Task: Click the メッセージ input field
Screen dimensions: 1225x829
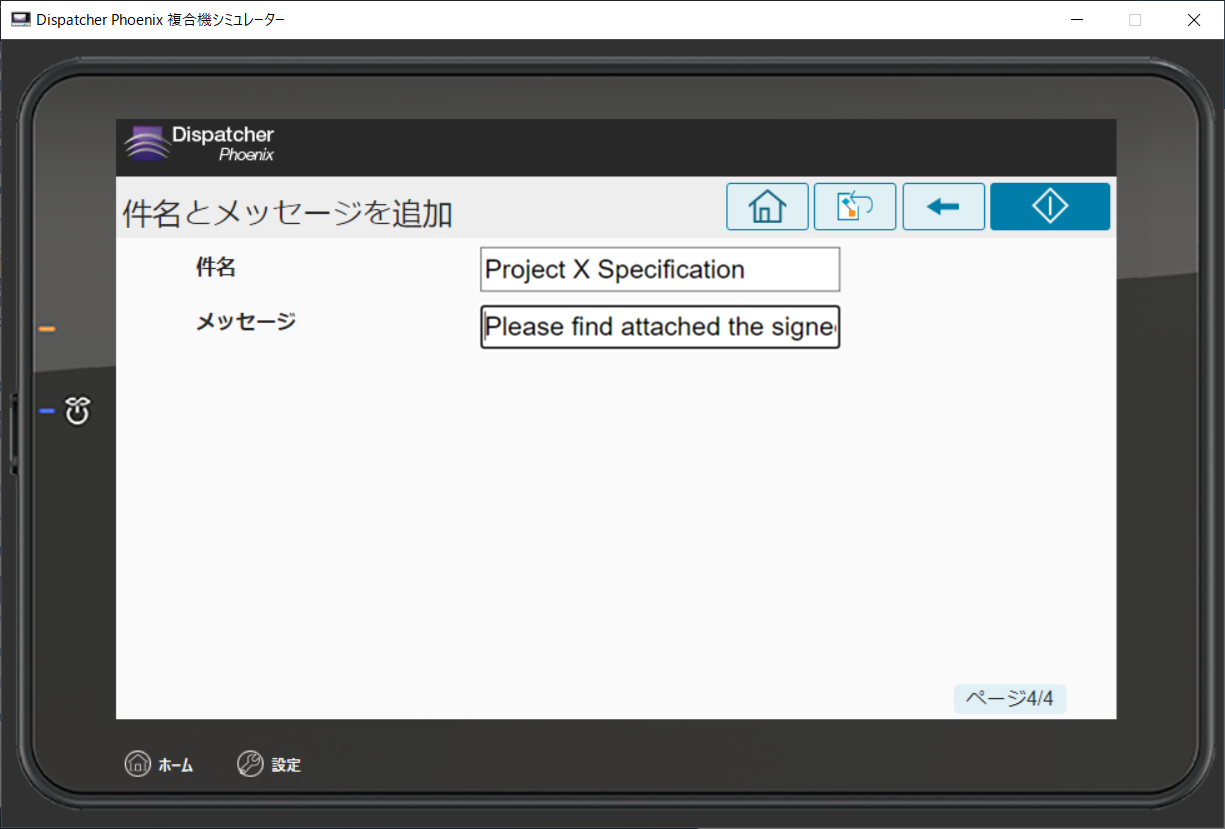Action: tap(660, 327)
